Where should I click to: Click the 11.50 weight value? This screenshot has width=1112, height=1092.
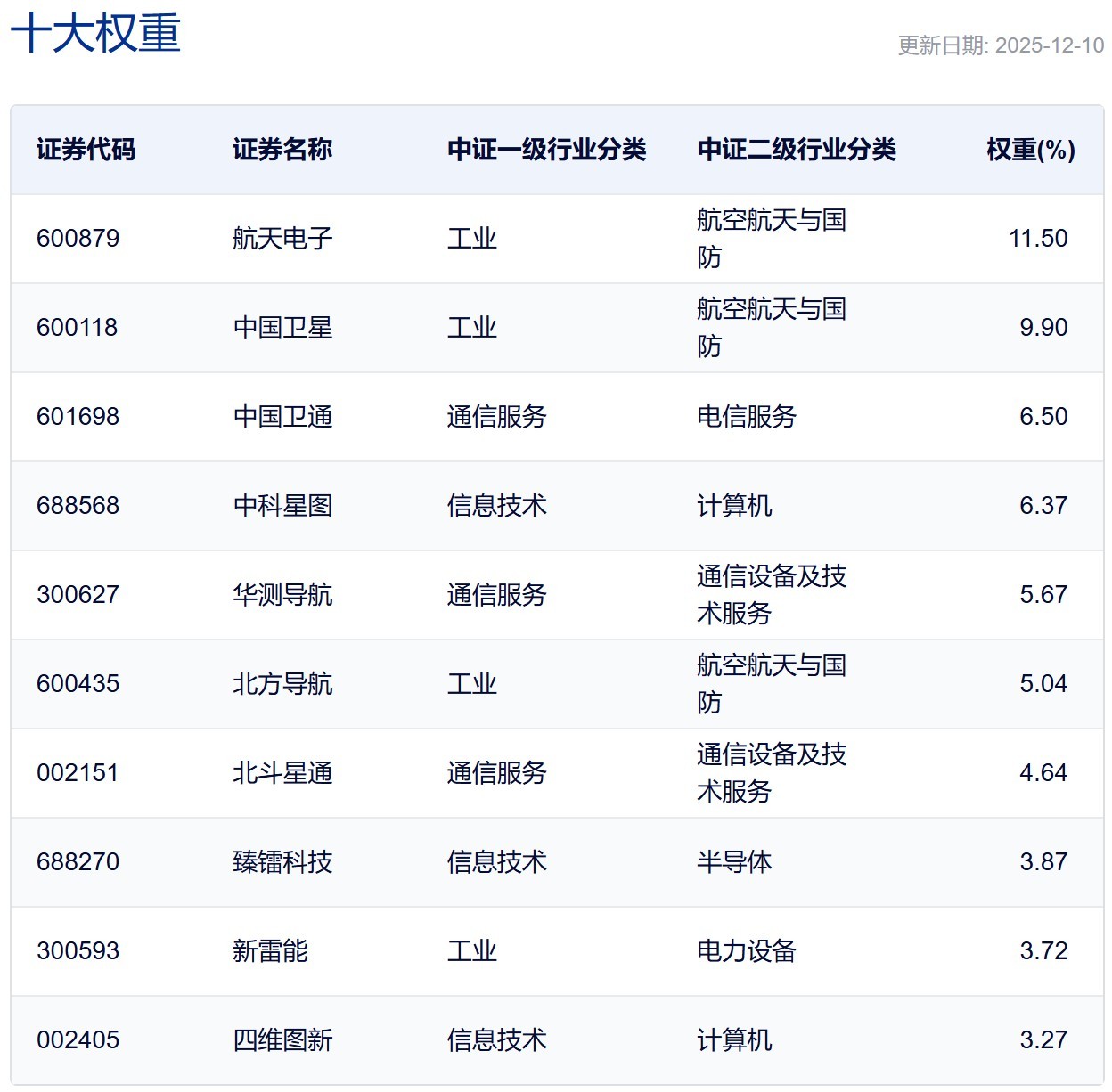coord(1037,239)
